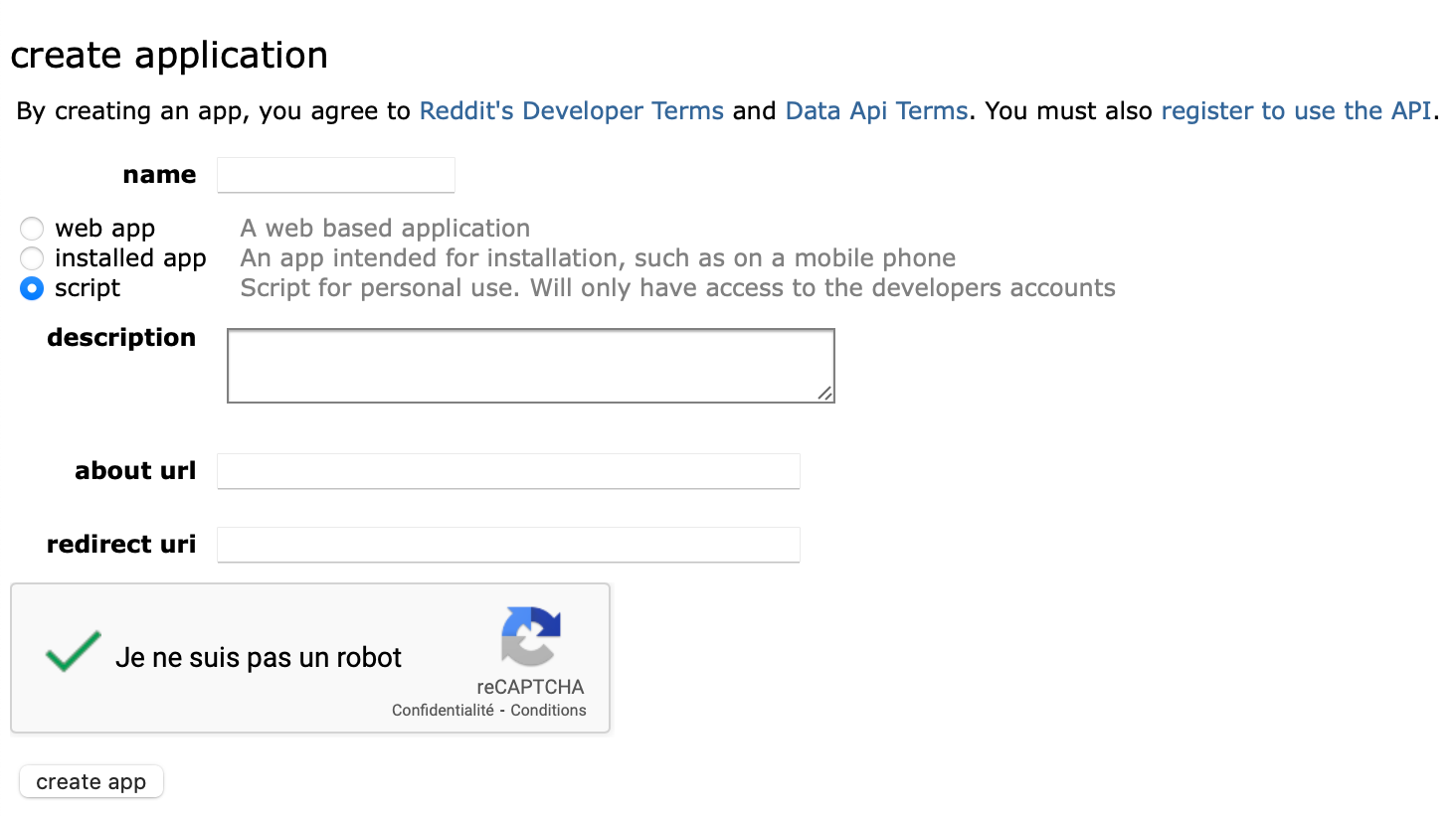
Task: Open Reddit's Developer Terms link
Action: (571, 110)
